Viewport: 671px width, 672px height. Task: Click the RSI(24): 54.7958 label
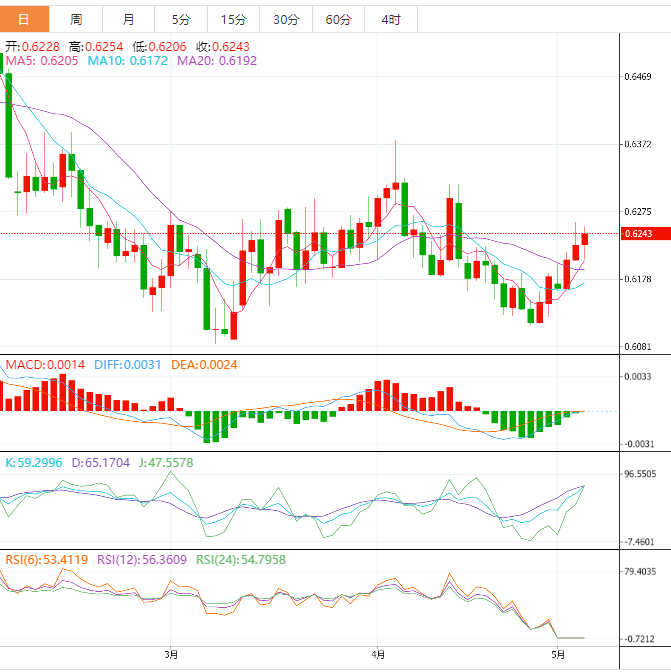pyautogui.click(x=241, y=559)
